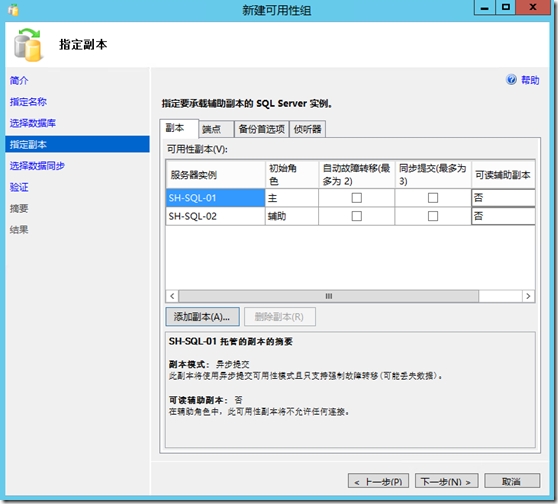Toggle synchronous commit checkbox for SH-SQL-02
The image size is (558, 504).
pos(433,216)
